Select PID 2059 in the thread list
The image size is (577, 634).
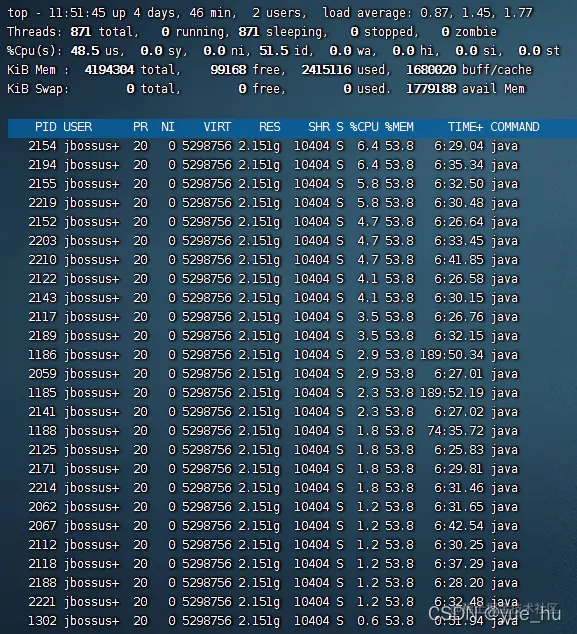click(42, 374)
